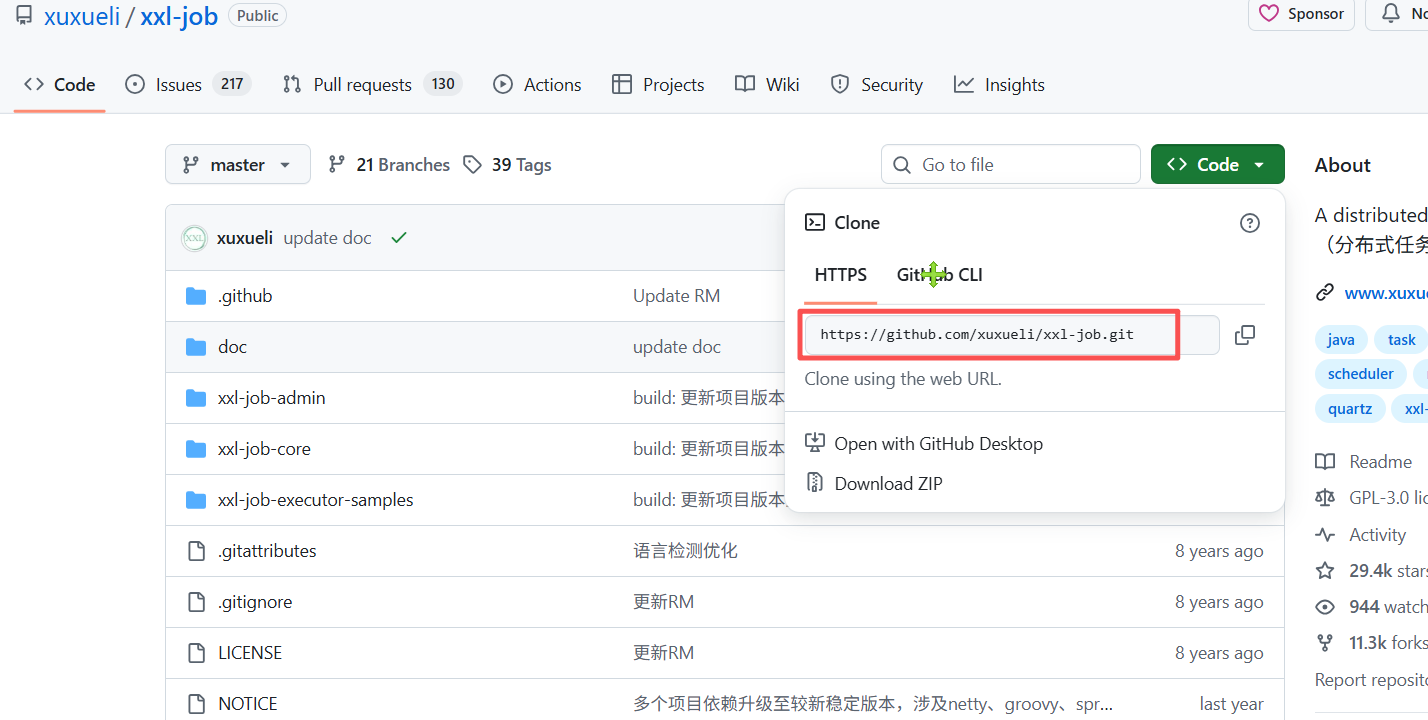The height and width of the screenshot is (720, 1428).
Task: Click Download ZIP
Action: coord(875,484)
